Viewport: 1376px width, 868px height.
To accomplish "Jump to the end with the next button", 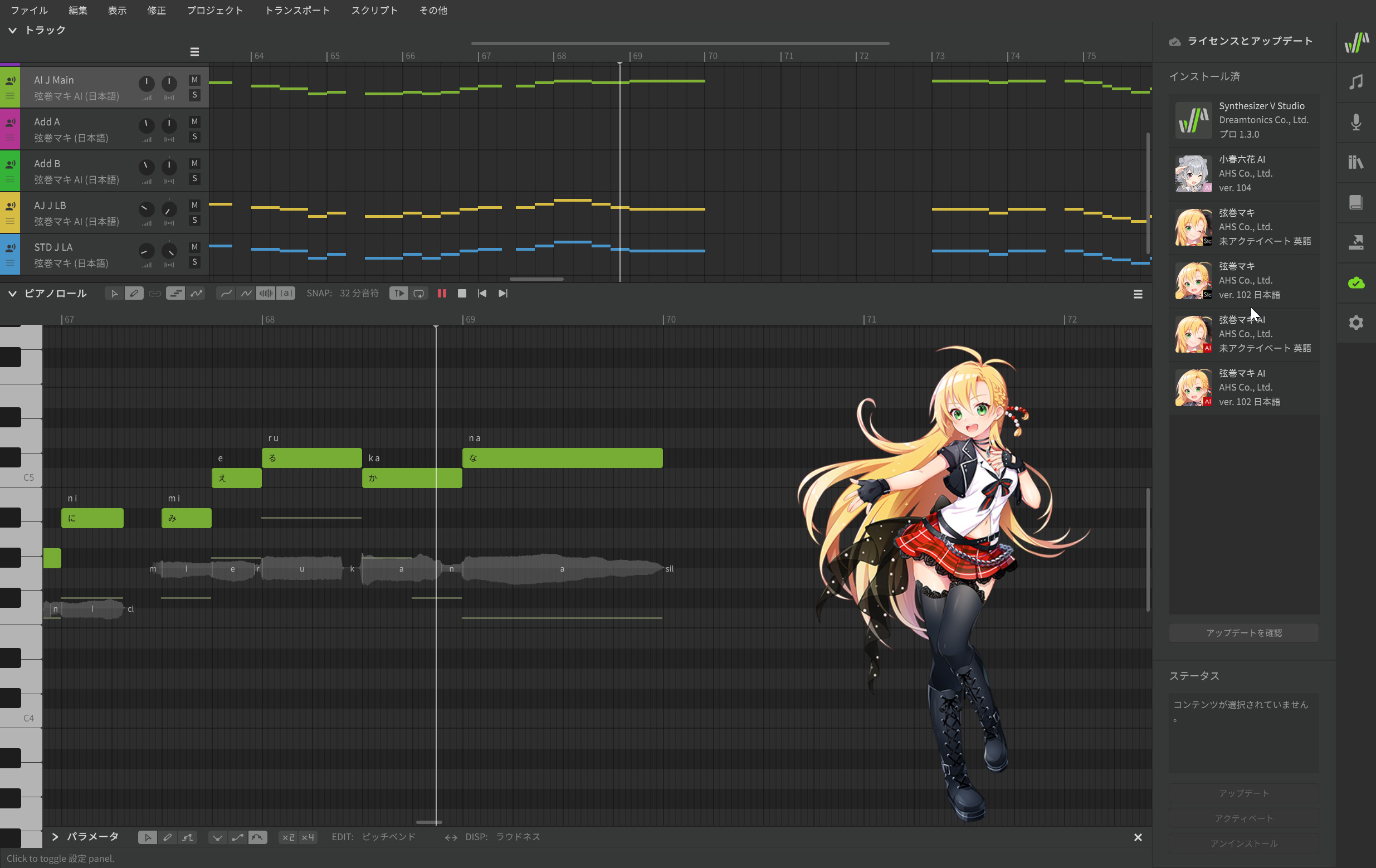I will coord(503,293).
